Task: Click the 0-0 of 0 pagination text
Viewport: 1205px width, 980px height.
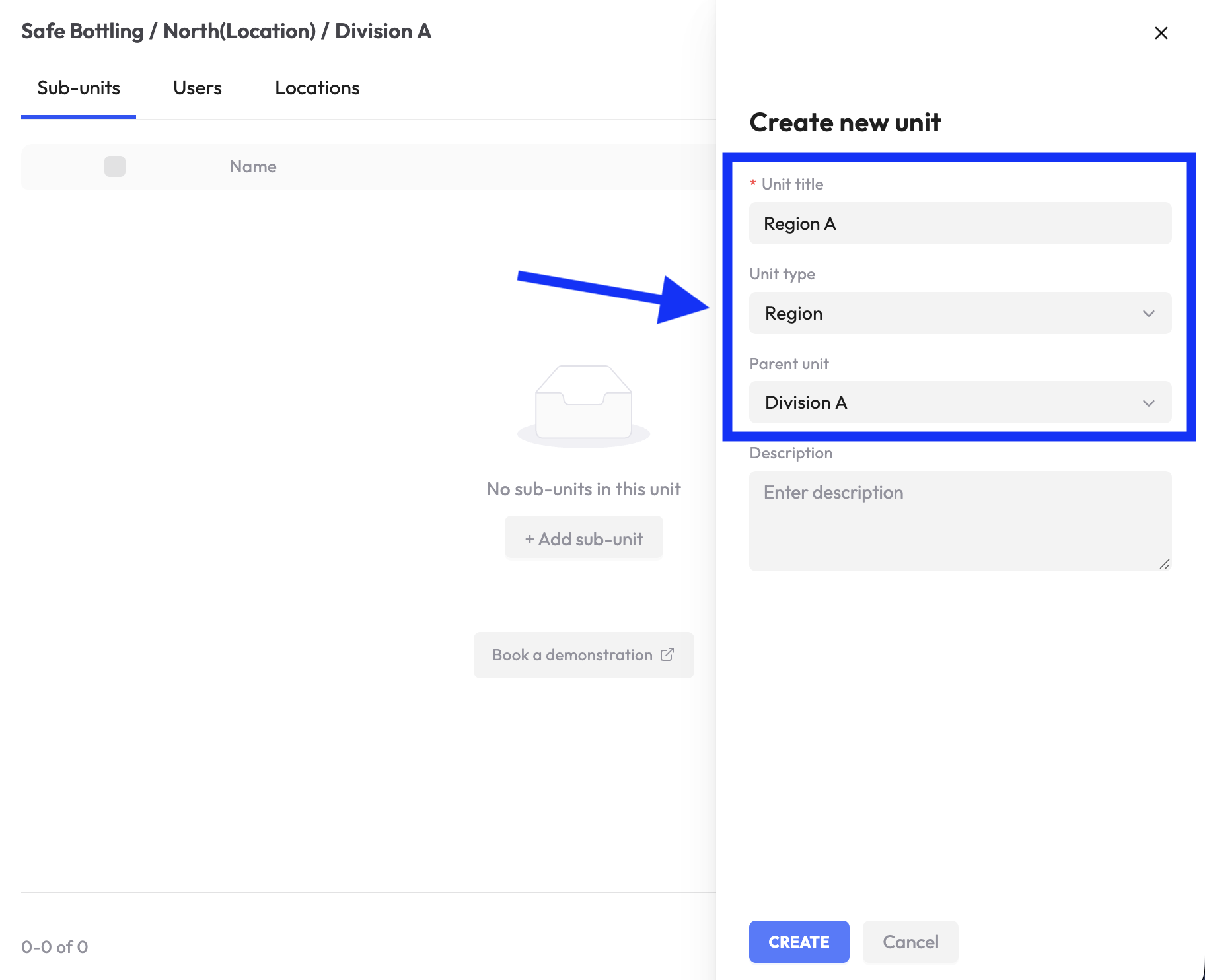Action: 54,947
